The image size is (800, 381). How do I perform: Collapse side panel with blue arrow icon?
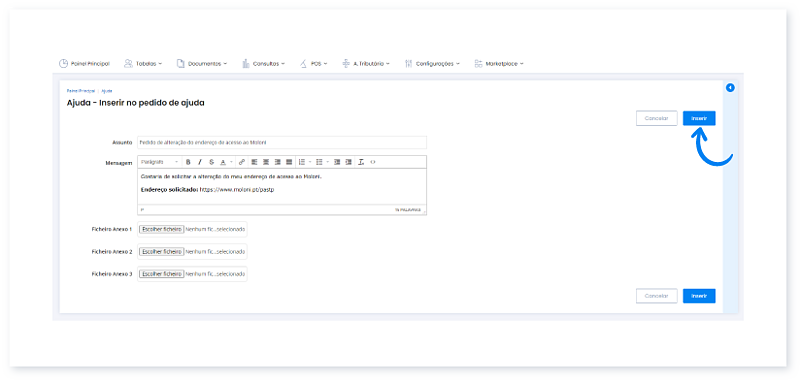tap(730, 88)
